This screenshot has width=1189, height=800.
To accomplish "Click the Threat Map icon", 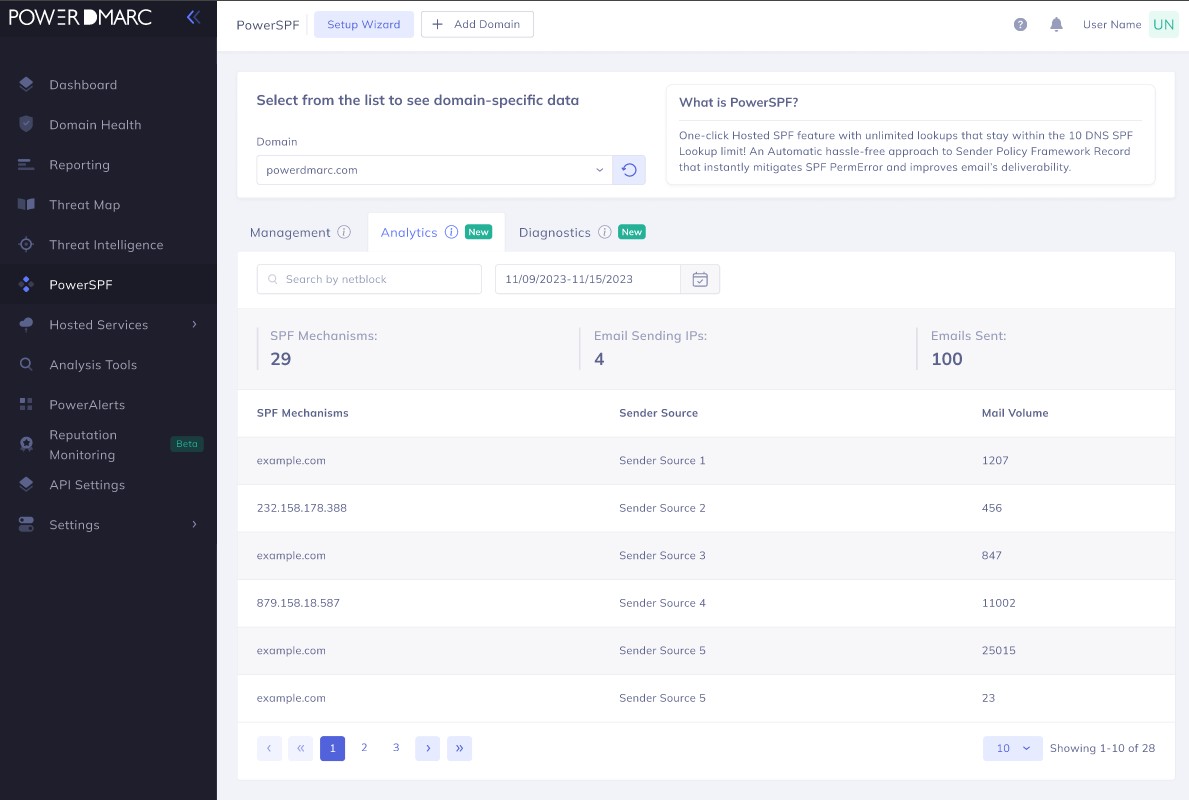I will coord(26,205).
